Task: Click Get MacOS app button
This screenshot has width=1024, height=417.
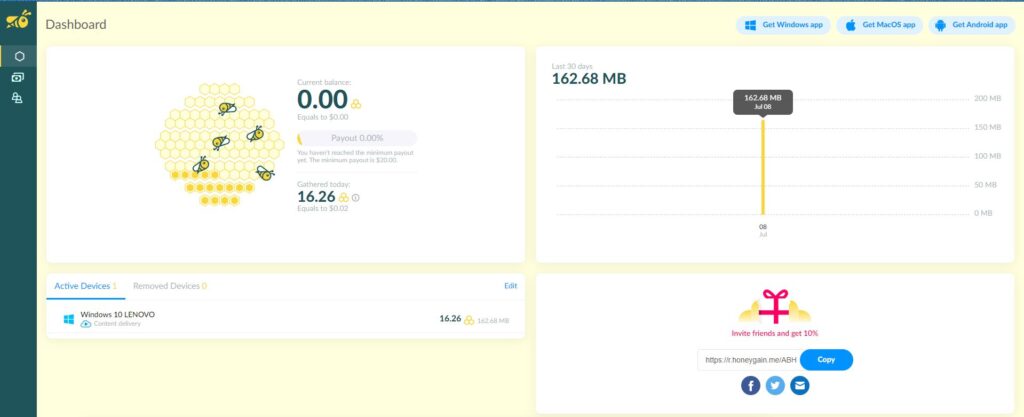Action: coord(879,25)
